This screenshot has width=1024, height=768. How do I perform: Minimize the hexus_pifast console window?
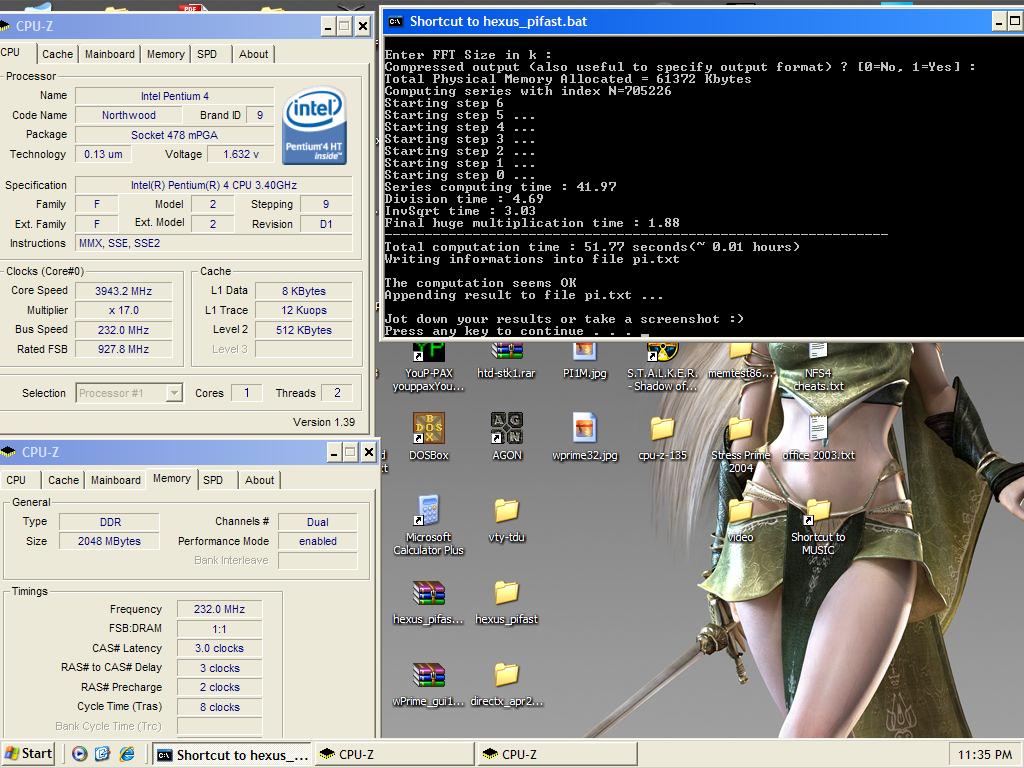[999, 22]
